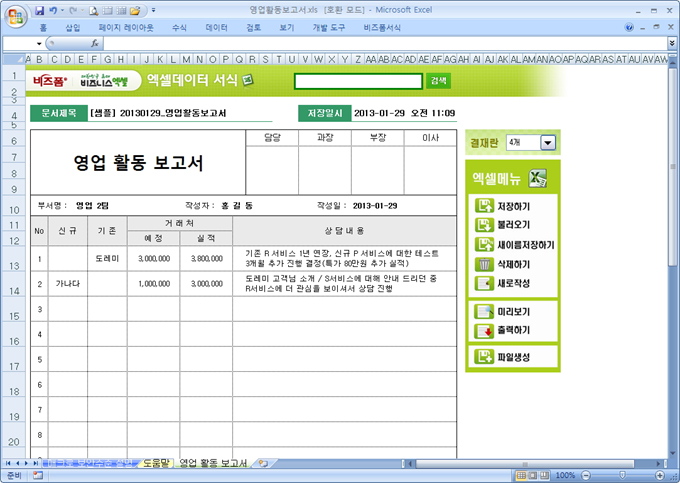Open the 홈 ribbon tab

point(43,28)
